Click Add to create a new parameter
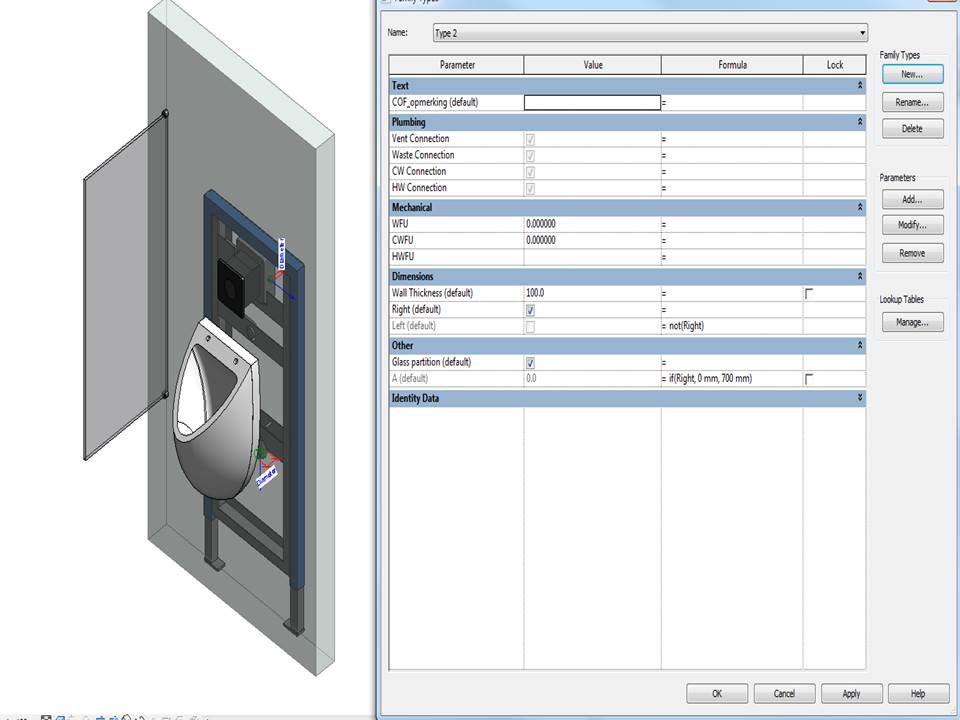The width and height of the screenshot is (960, 720). point(911,198)
